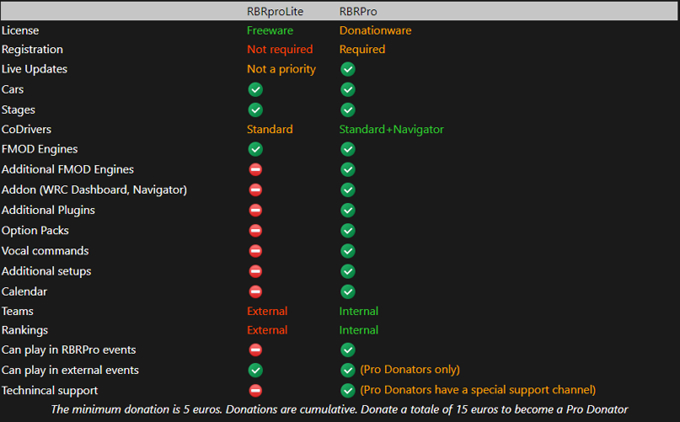
Task: Click the Donationware license text
Action: pyautogui.click(x=375, y=30)
